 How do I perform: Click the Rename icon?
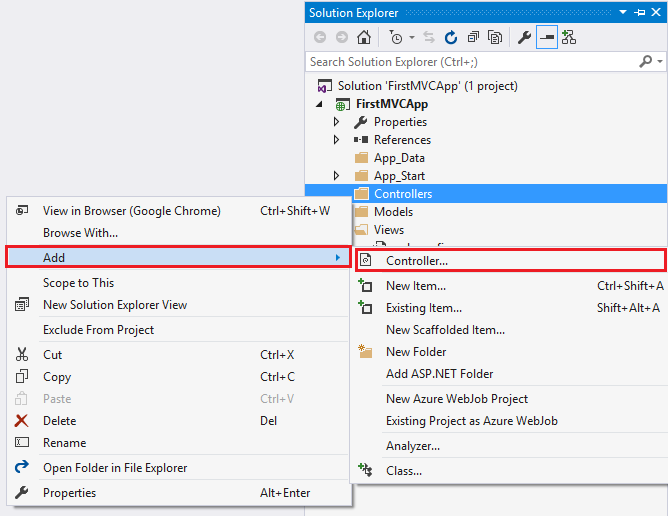coord(22,442)
